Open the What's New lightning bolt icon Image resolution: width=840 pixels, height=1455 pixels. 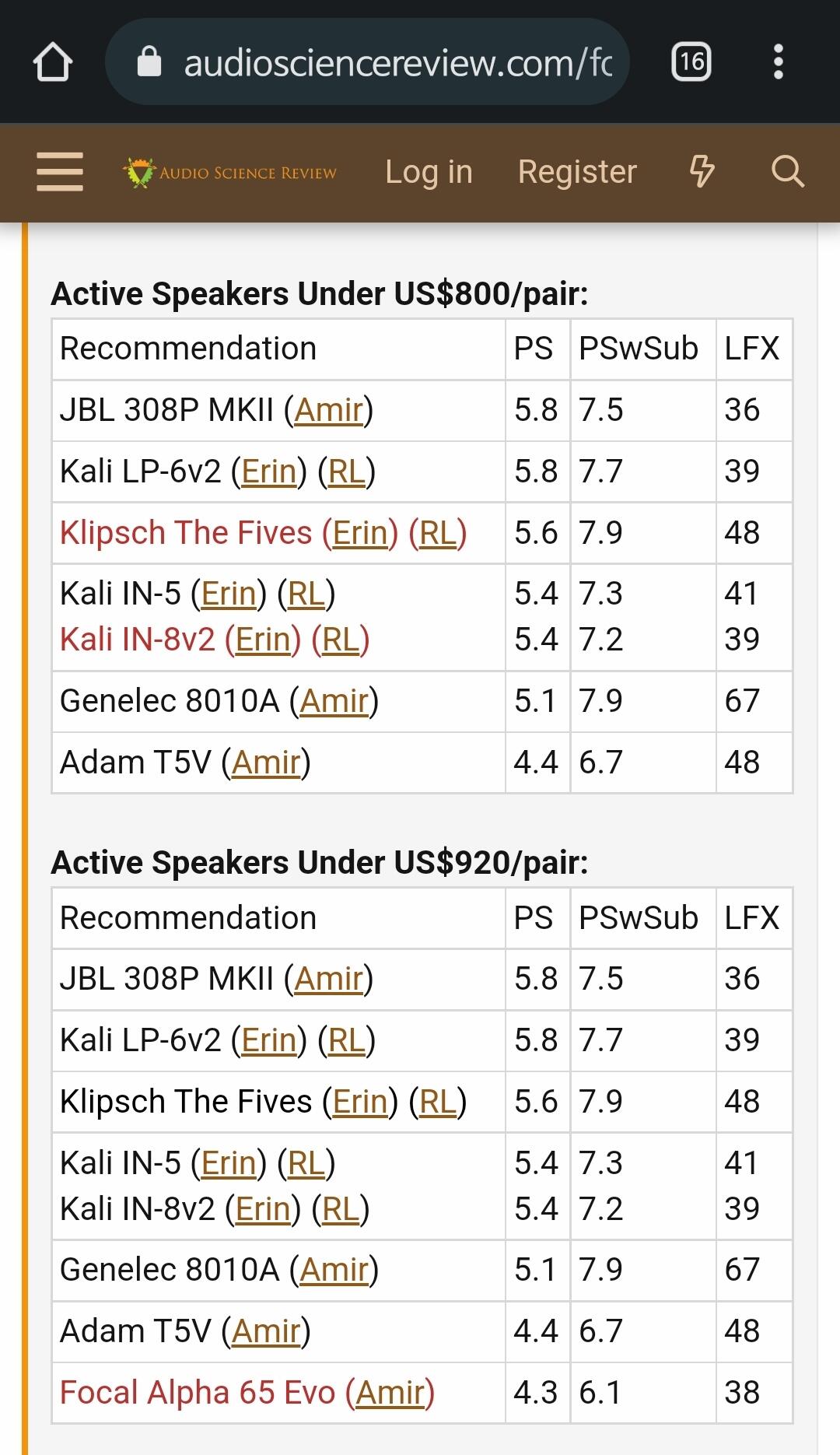pos(702,172)
